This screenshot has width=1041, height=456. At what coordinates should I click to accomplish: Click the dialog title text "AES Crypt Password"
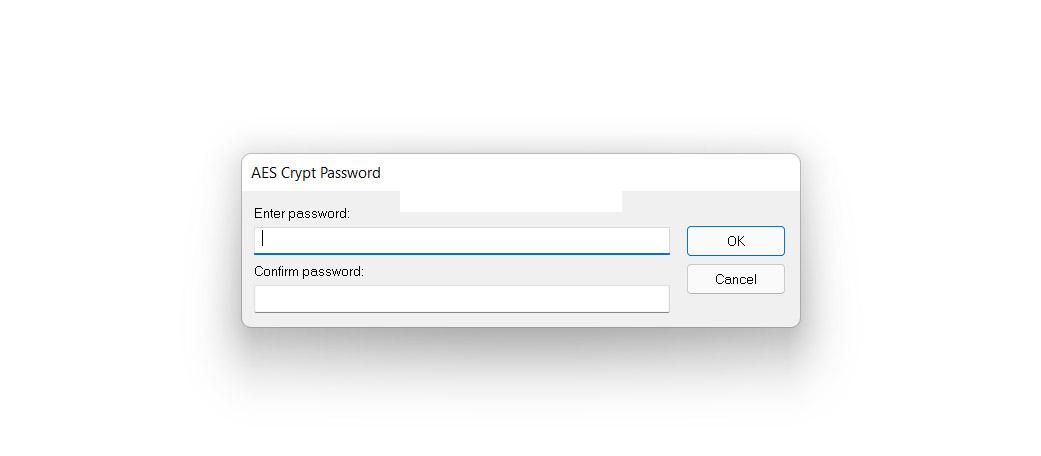pos(316,172)
